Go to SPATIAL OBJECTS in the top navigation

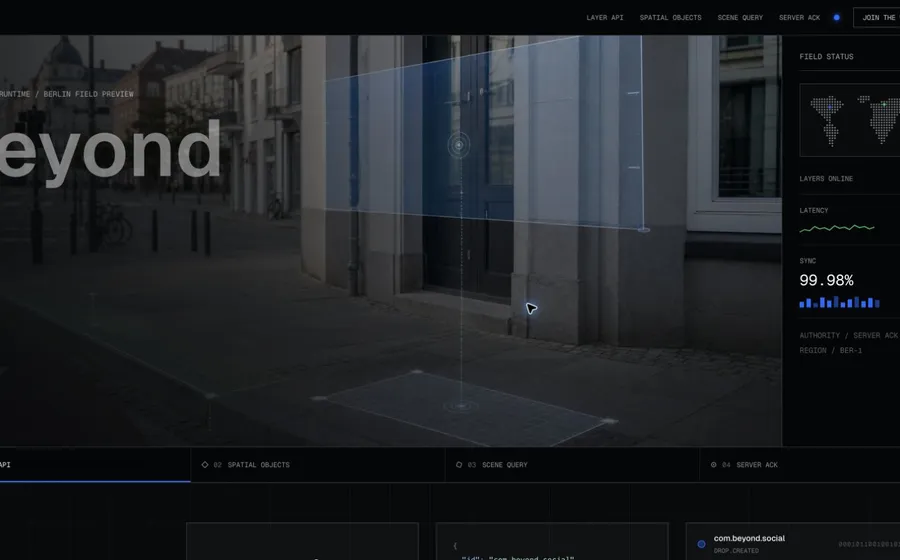click(x=670, y=18)
